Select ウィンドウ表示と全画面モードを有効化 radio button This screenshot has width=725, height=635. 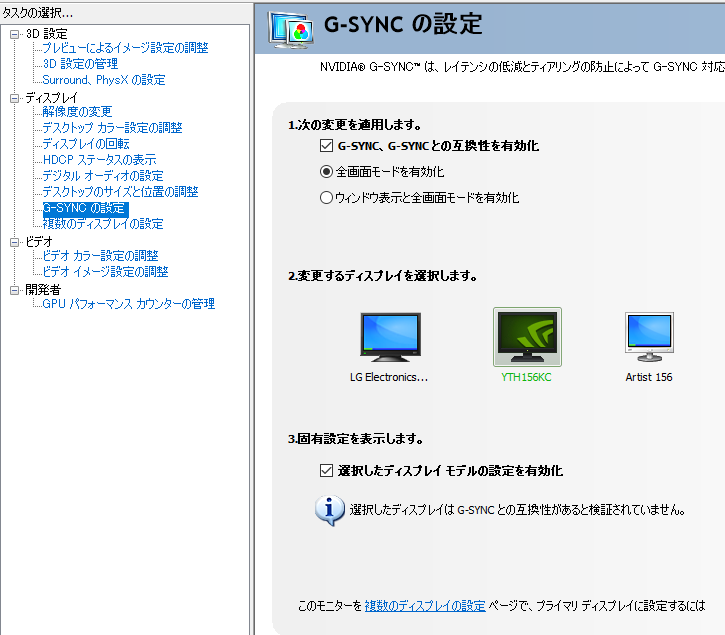326,198
